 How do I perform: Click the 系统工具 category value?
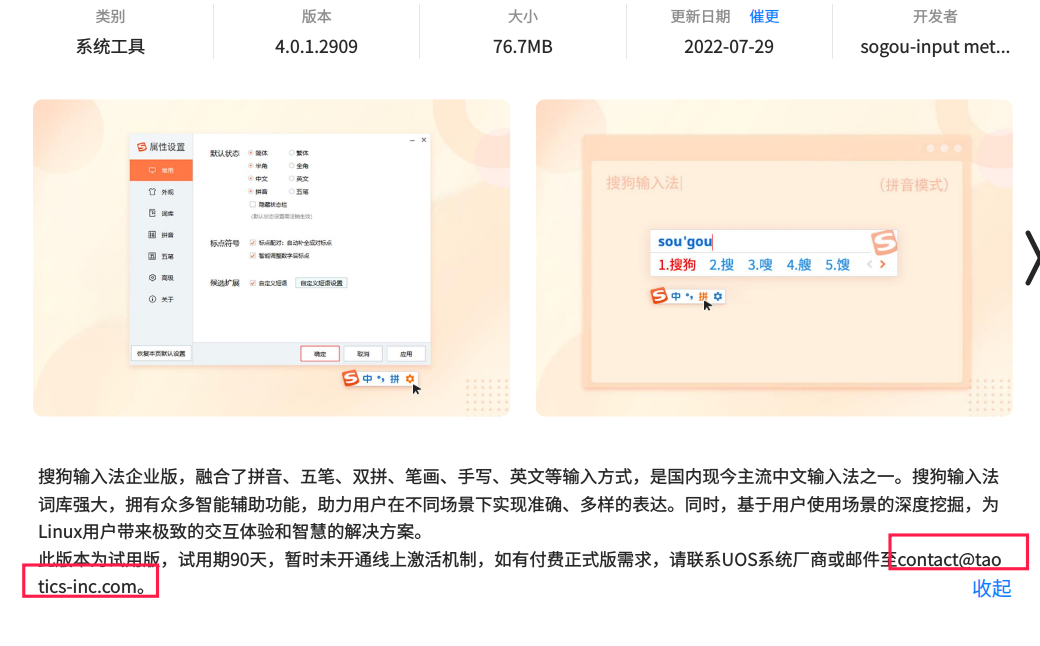(x=110, y=46)
